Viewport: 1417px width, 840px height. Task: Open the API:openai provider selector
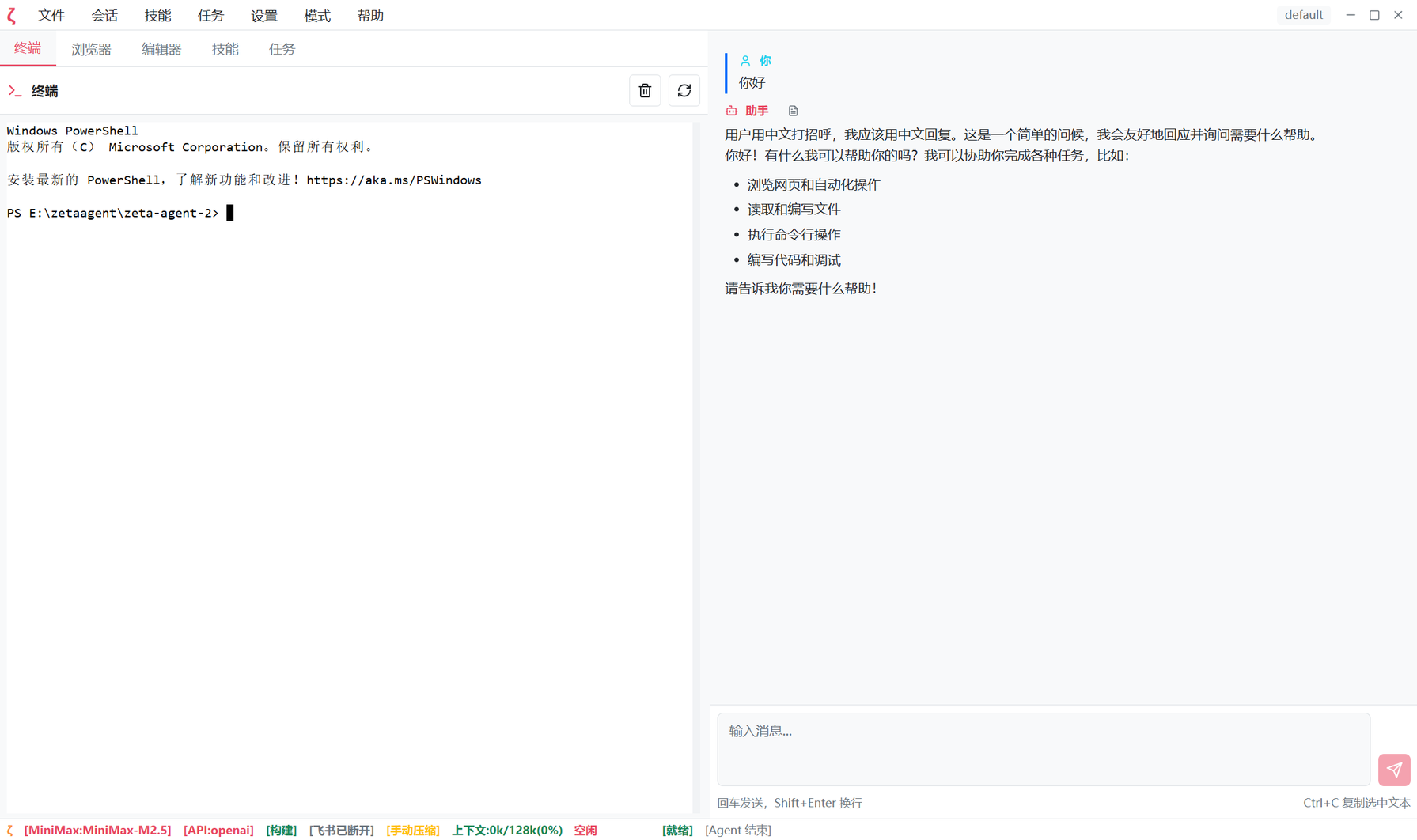[218, 831]
